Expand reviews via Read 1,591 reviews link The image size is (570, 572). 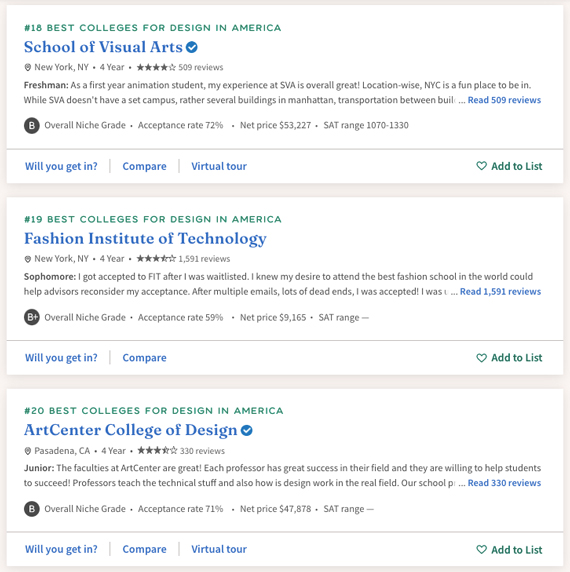500,291
